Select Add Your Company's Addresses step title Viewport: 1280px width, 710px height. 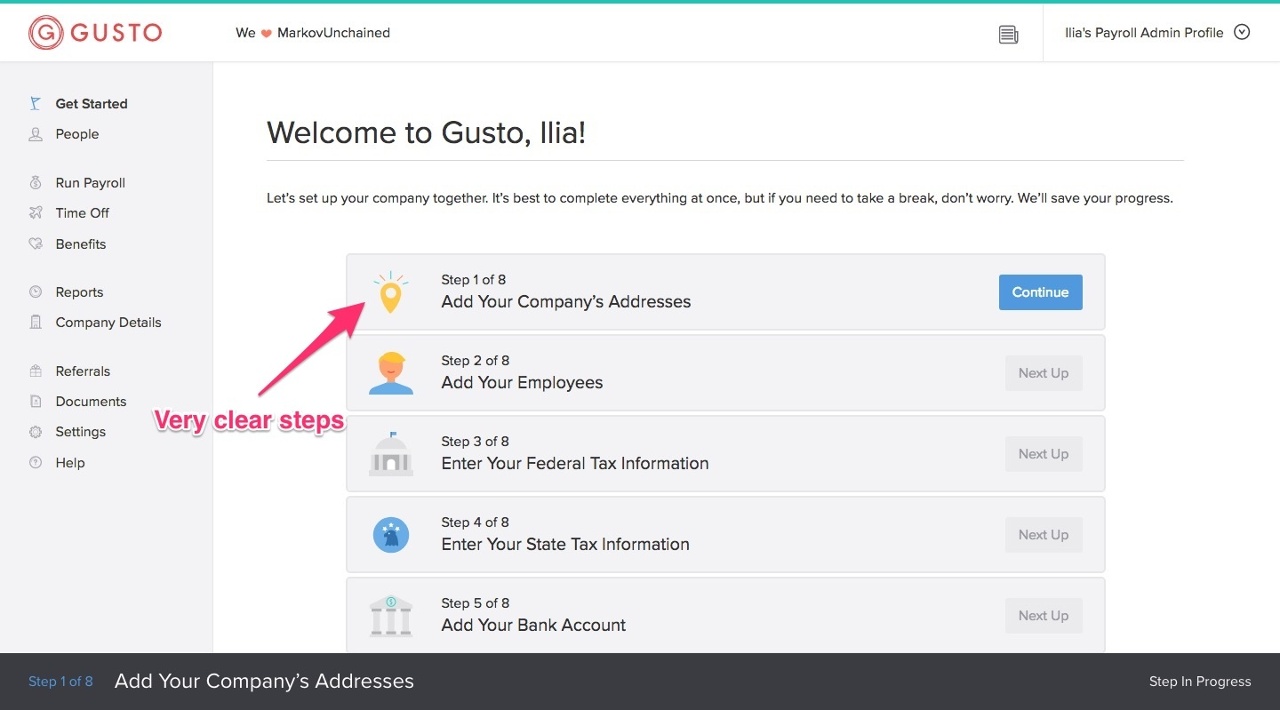(566, 302)
